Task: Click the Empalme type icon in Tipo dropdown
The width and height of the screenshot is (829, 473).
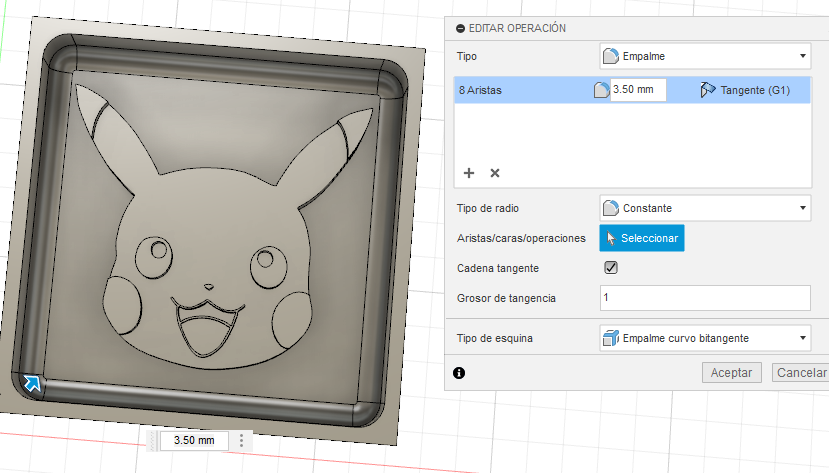Action: (x=611, y=56)
